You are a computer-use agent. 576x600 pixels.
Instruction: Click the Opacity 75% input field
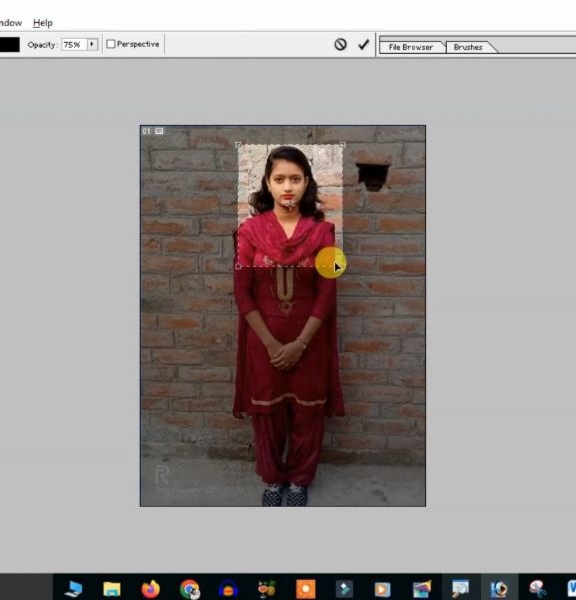coord(75,44)
